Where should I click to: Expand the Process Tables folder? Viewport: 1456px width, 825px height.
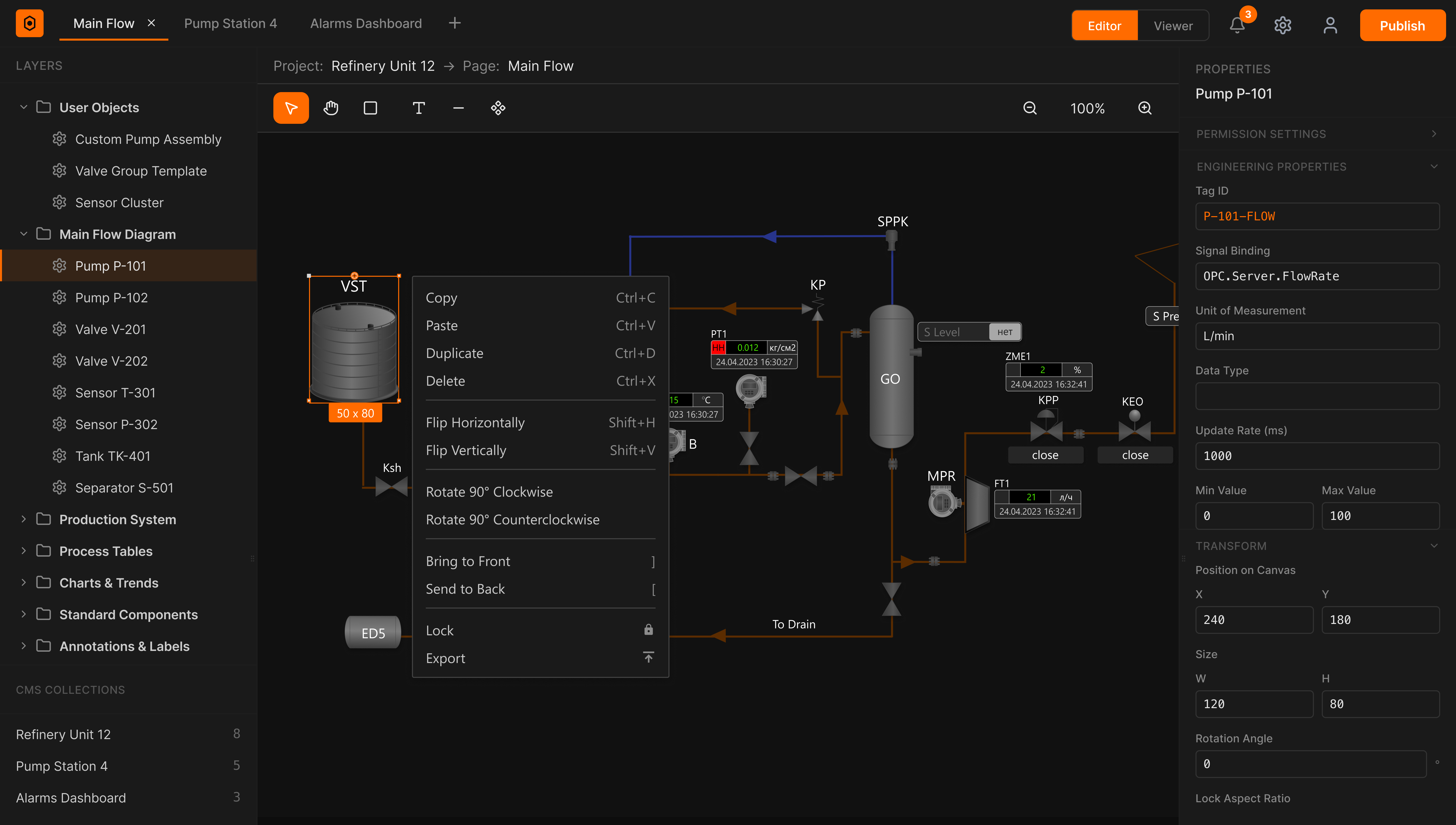23,551
